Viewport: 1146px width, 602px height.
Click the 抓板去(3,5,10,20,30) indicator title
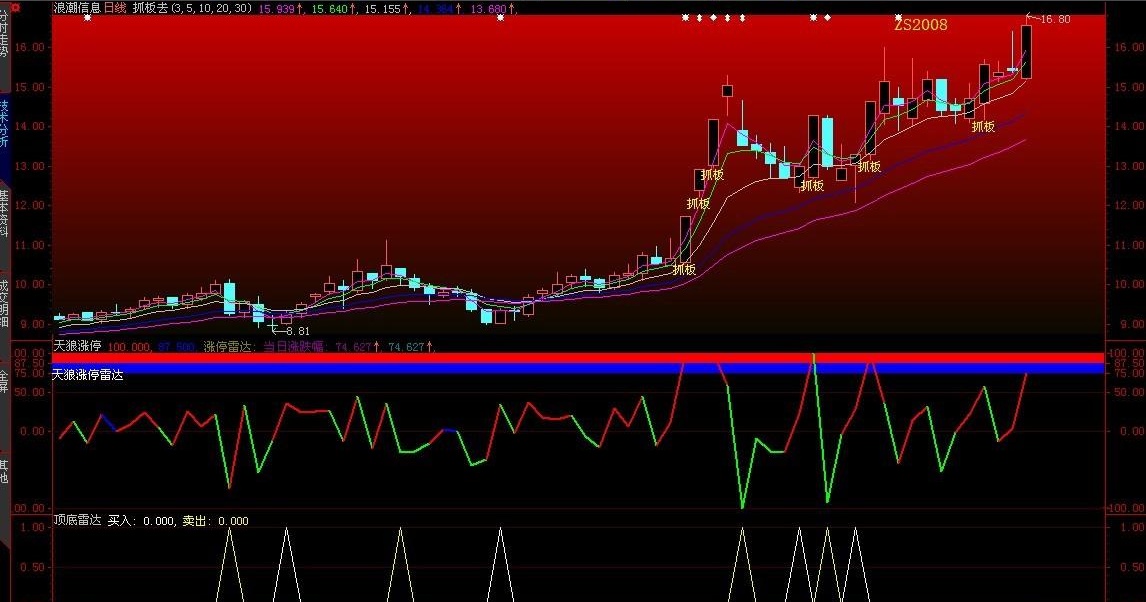point(192,8)
